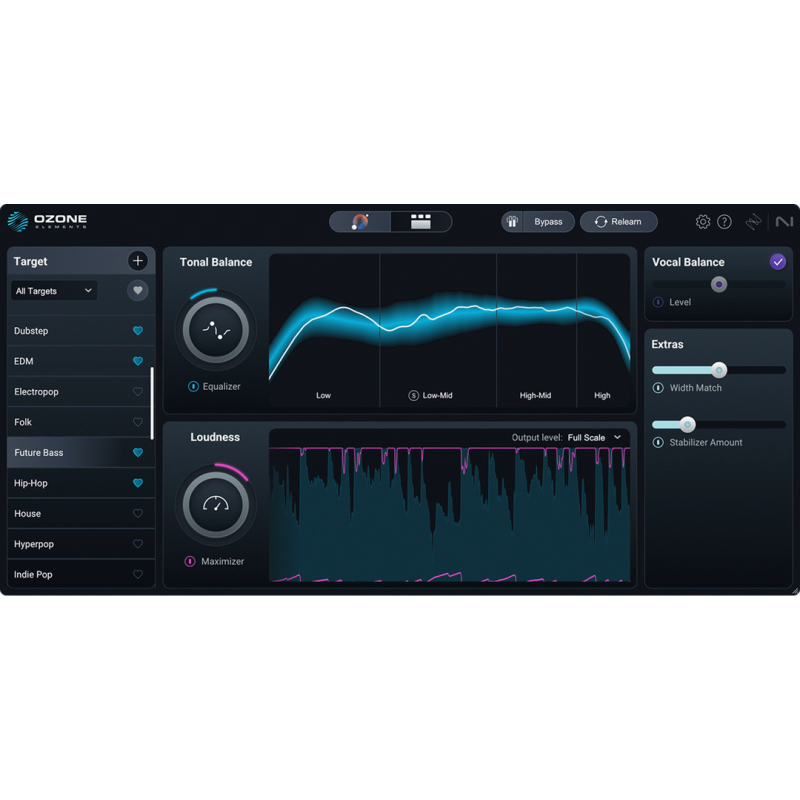The height and width of the screenshot is (800, 800).
Task: Click the Low band label
Action: pos(323,395)
